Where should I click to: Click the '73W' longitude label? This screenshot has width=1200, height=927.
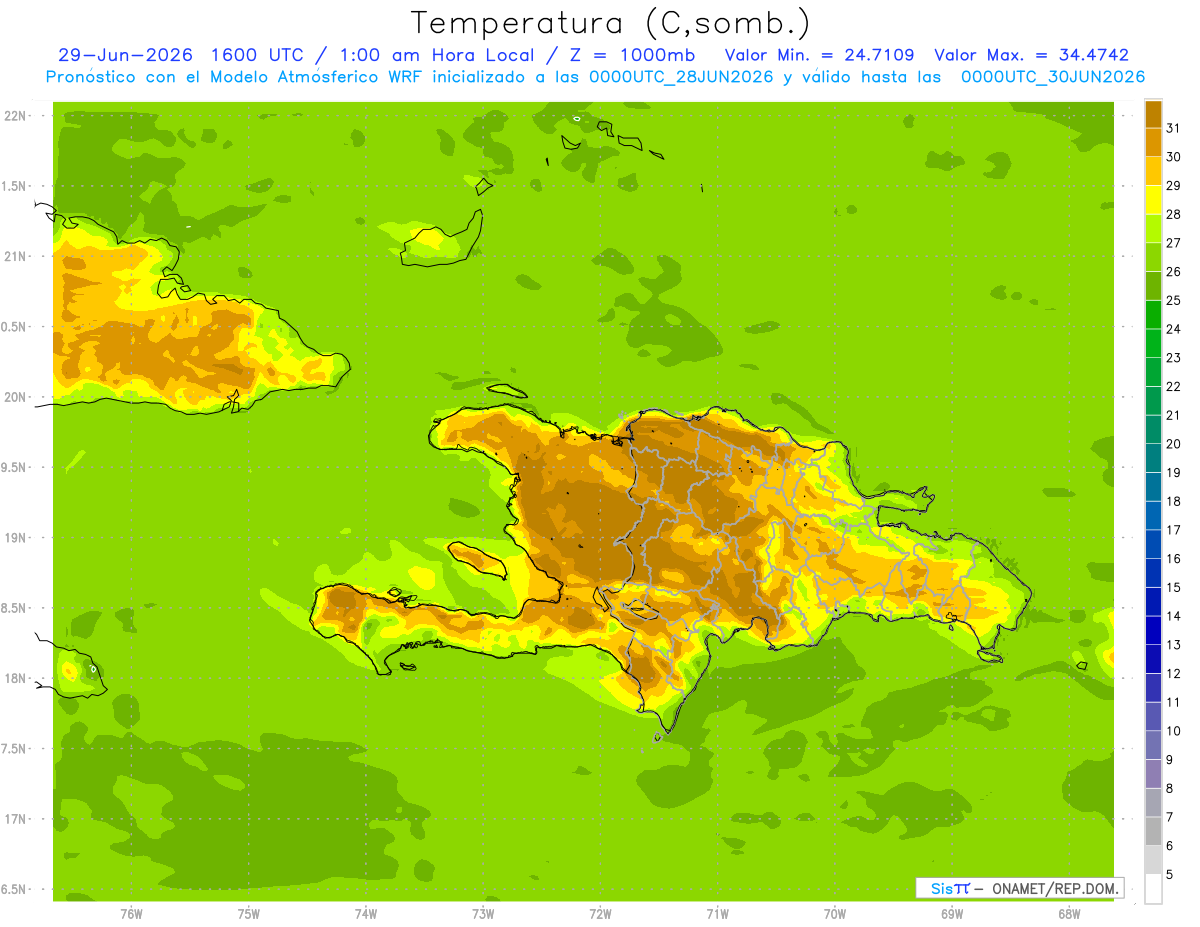click(x=483, y=913)
